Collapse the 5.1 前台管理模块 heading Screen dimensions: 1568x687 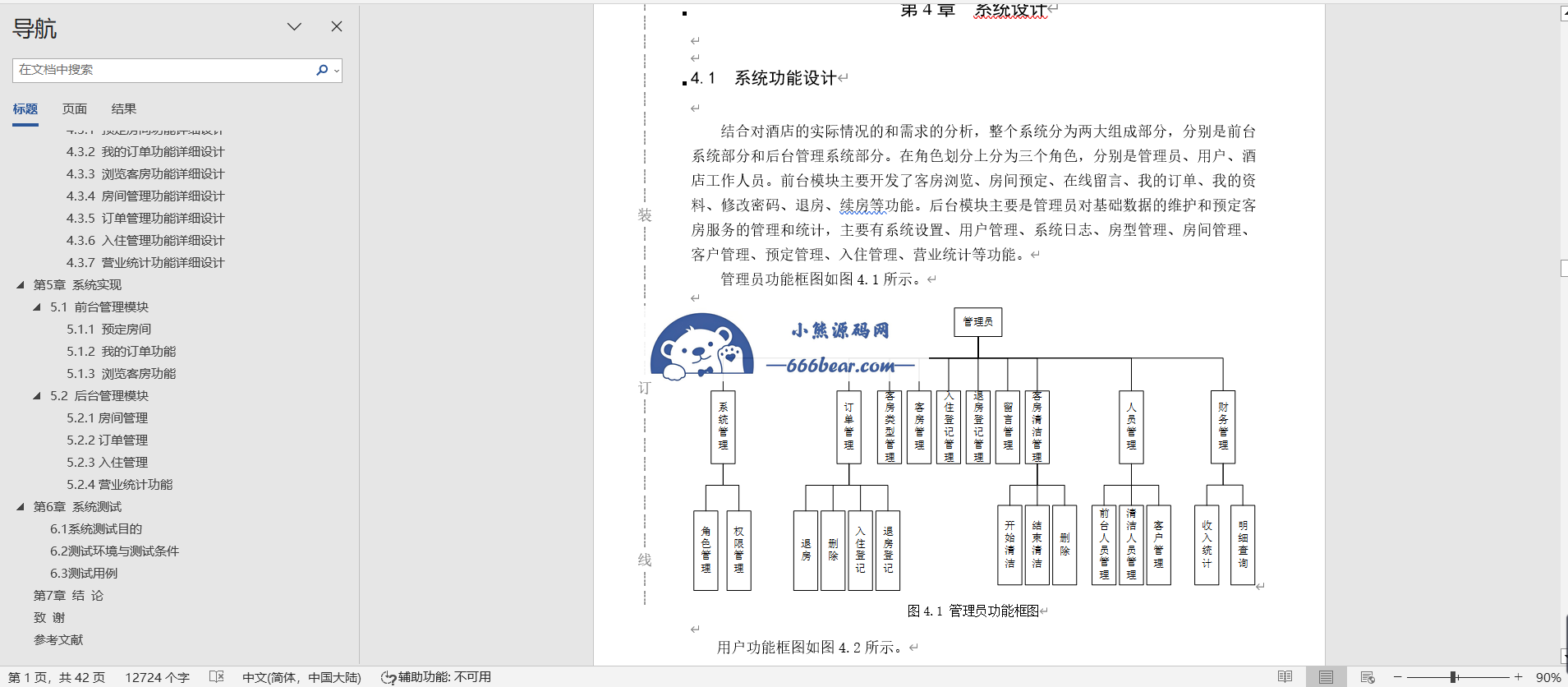(x=37, y=307)
